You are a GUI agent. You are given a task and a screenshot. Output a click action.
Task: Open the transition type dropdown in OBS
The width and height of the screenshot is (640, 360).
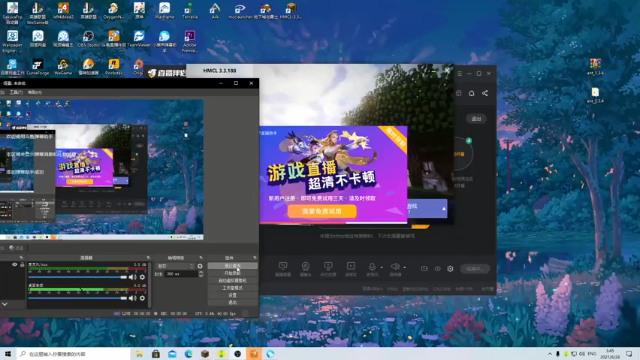coord(175,266)
